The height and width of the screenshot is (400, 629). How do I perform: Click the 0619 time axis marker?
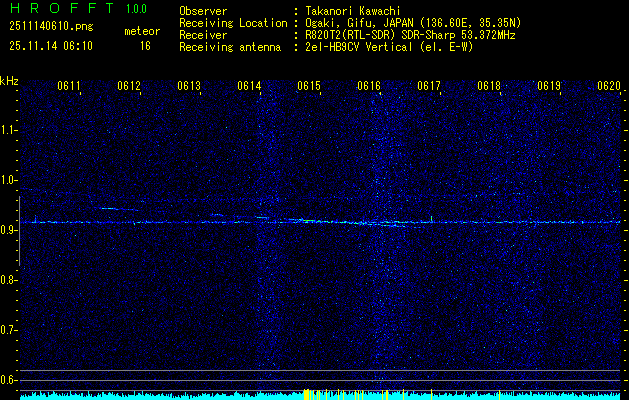point(549,86)
